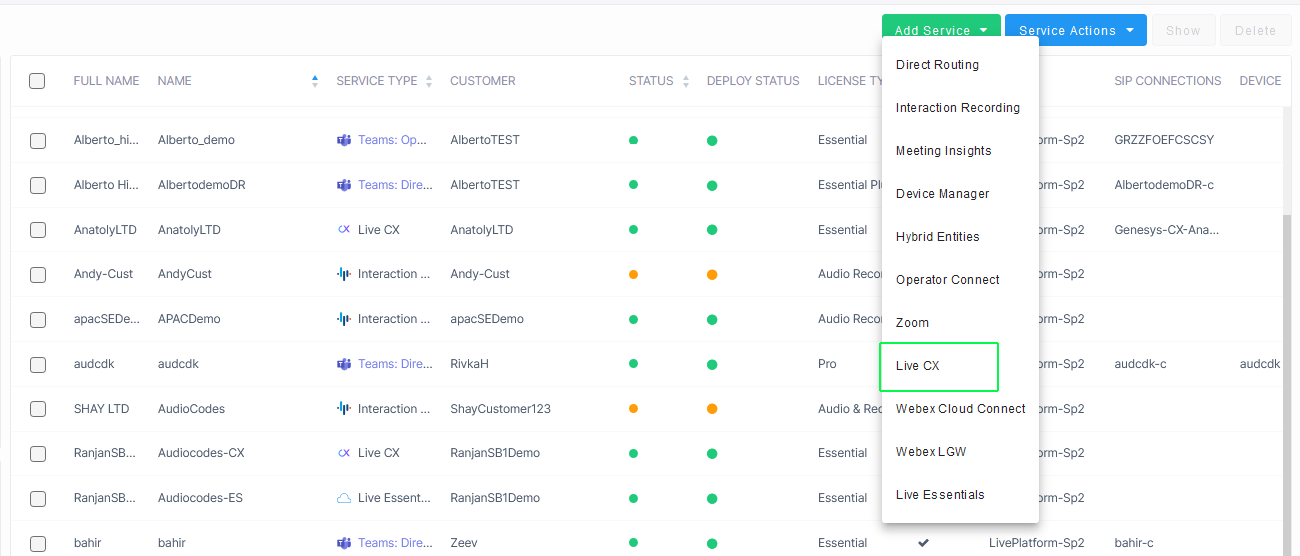Choose Meeting Insights service
Screen dimensions: 1300x556
point(944,151)
